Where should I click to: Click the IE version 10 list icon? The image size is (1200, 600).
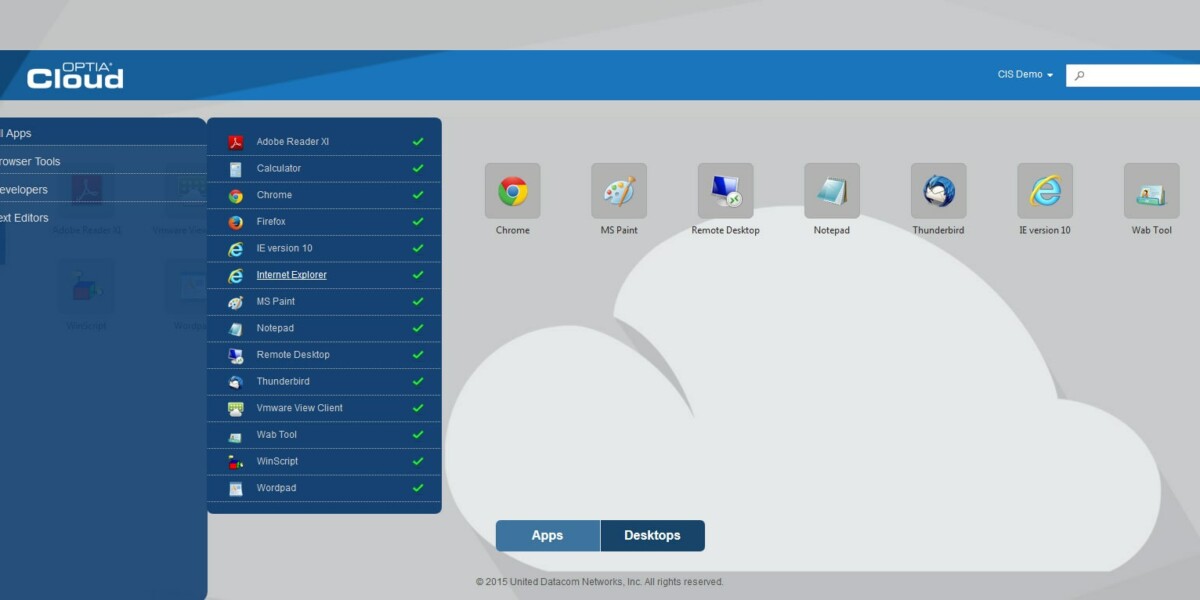236,249
